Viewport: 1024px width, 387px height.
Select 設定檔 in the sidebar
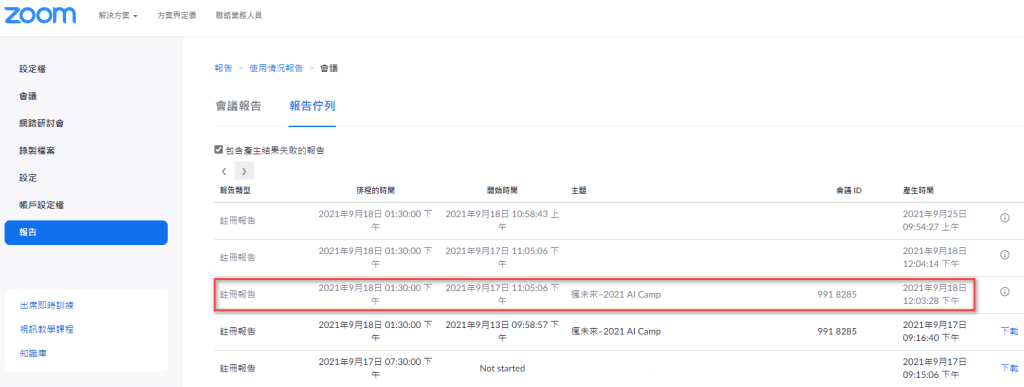pos(33,69)
